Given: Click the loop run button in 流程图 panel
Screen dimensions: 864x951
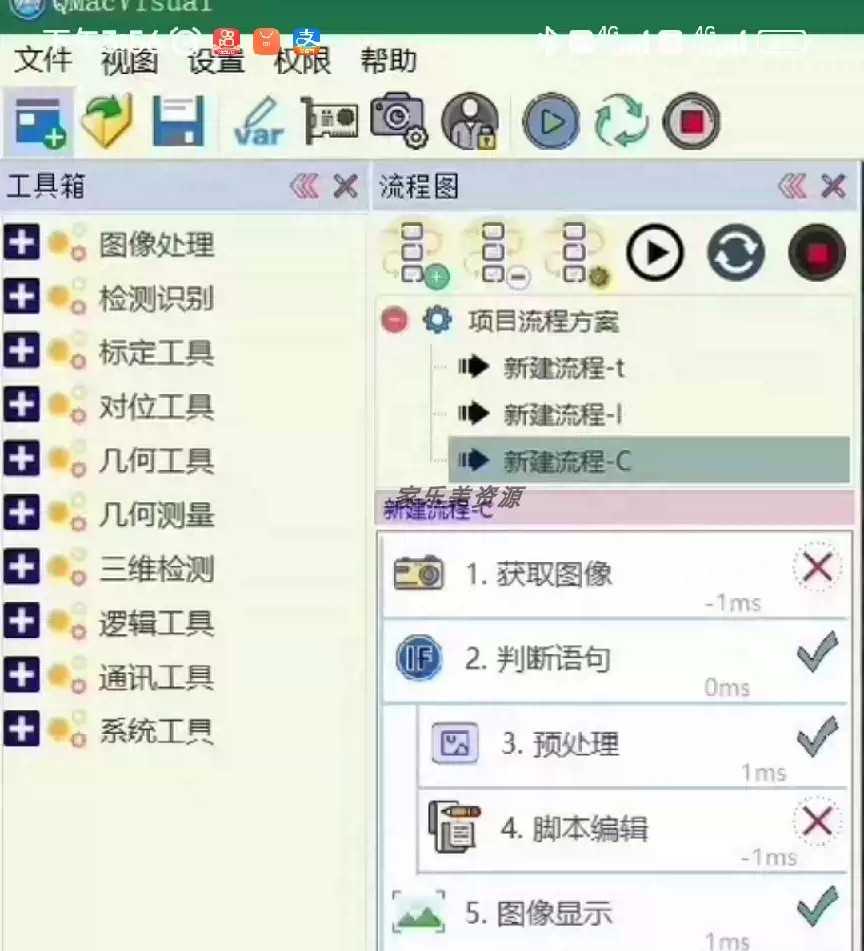Looking at the screenshot, I should (736, 252).
